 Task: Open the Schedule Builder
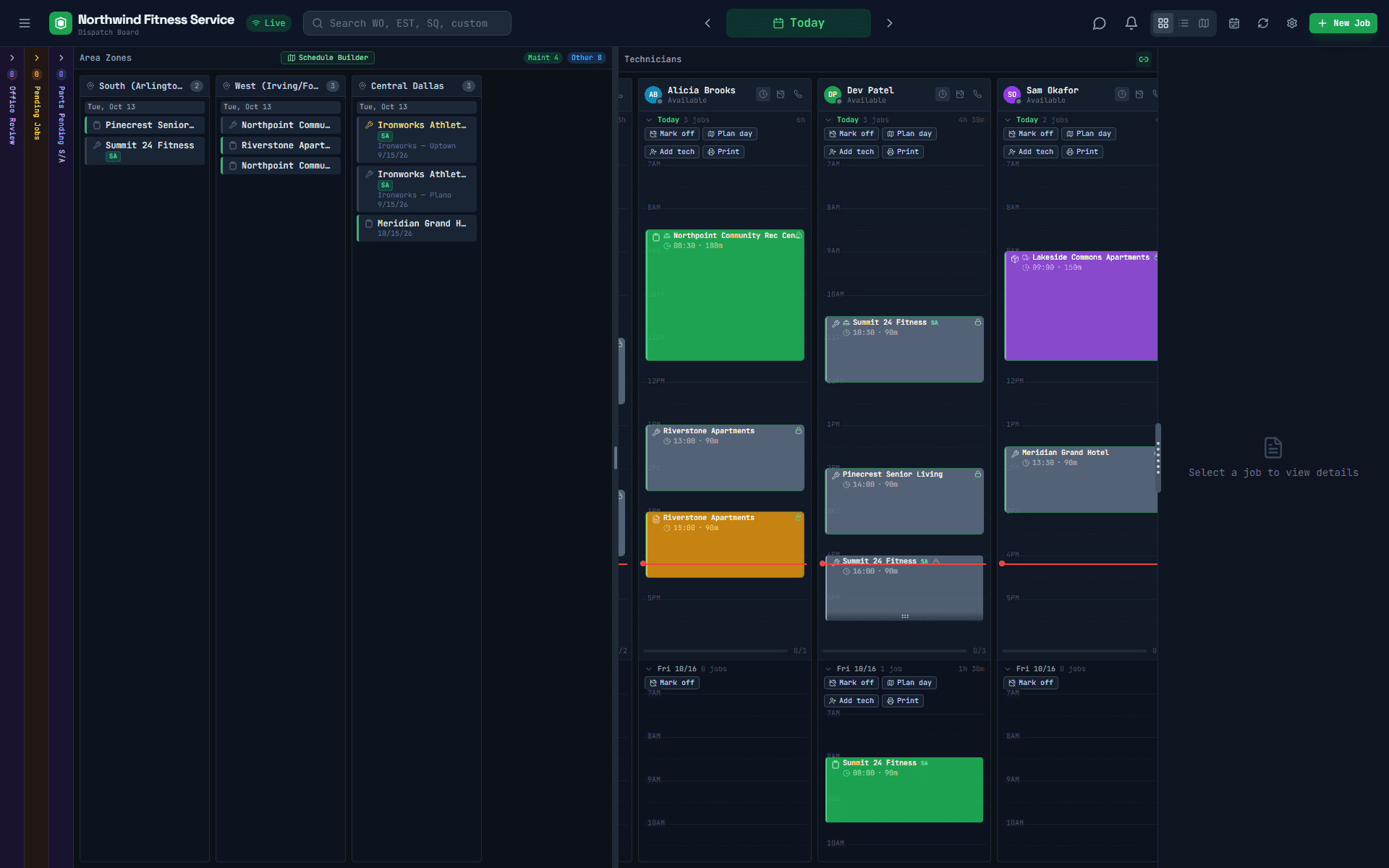pos(328,58)
